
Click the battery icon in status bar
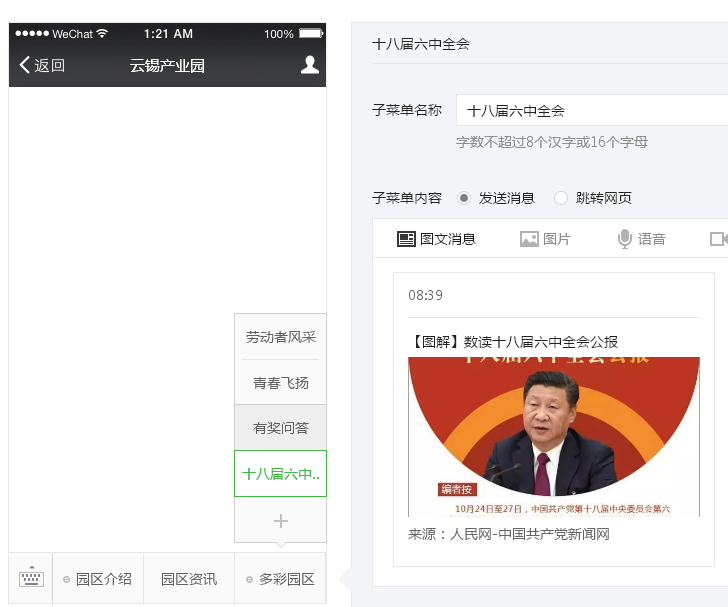click(x=311, y=33)
